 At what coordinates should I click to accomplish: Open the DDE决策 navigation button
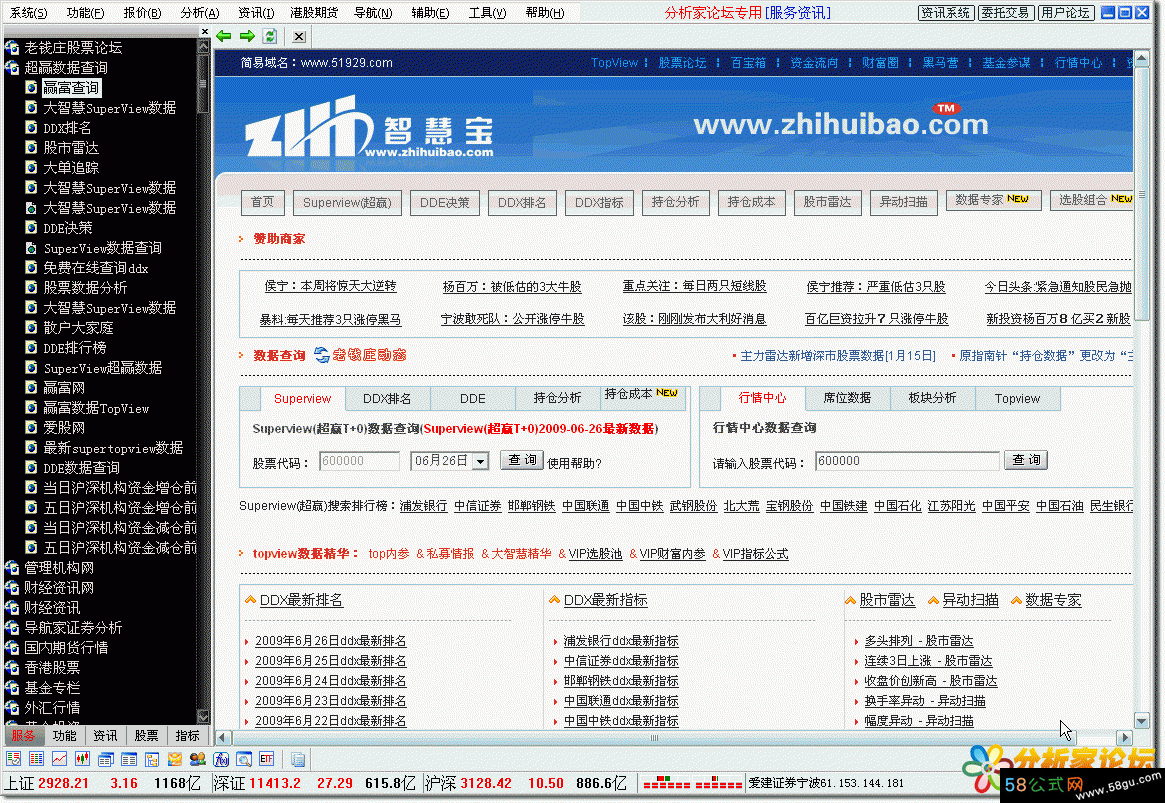[444, 203]
